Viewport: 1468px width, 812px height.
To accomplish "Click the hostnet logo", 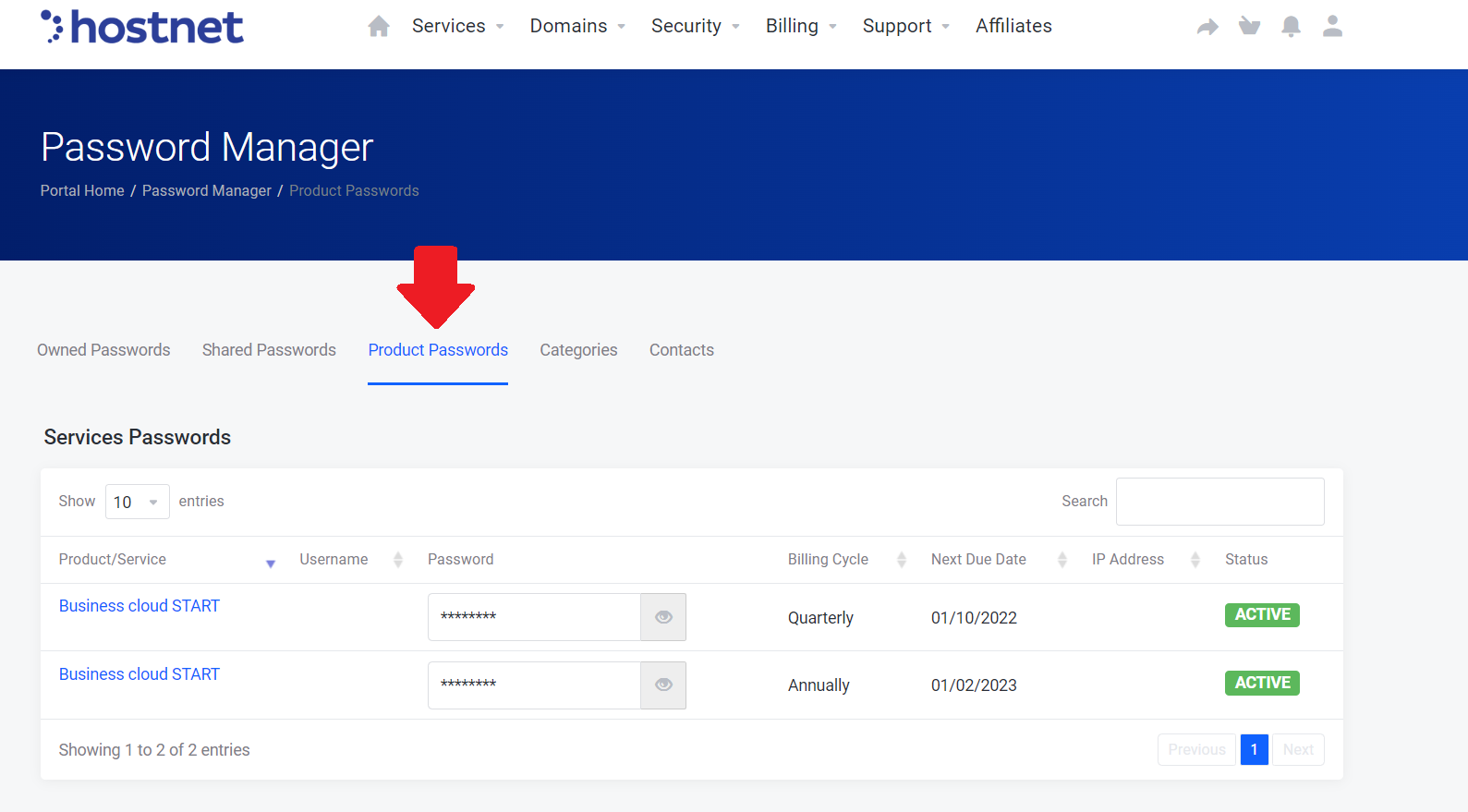I will [143, 27].
